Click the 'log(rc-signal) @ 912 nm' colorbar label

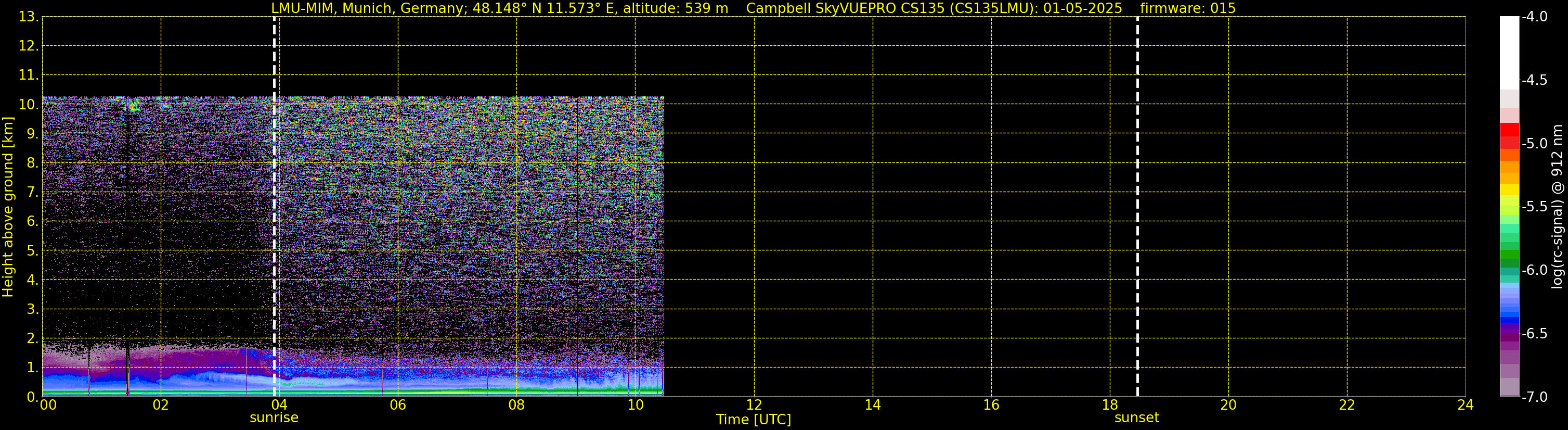pyautogui.click(x=1557, y=207)
